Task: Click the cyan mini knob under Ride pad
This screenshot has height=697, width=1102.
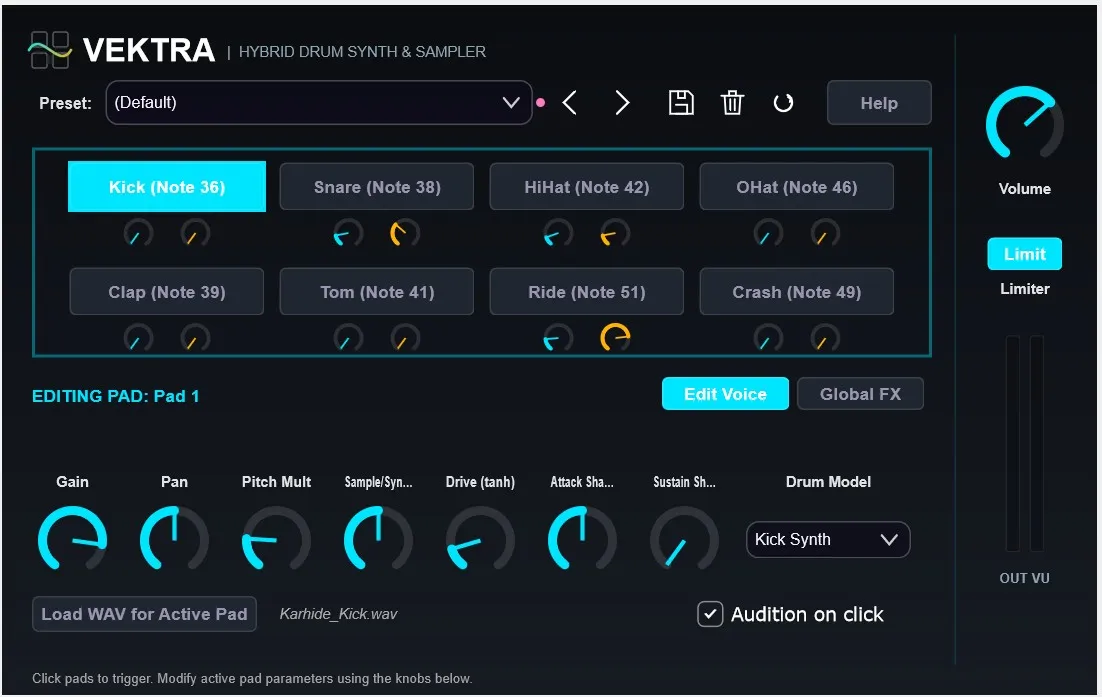Action: (558, 338)
